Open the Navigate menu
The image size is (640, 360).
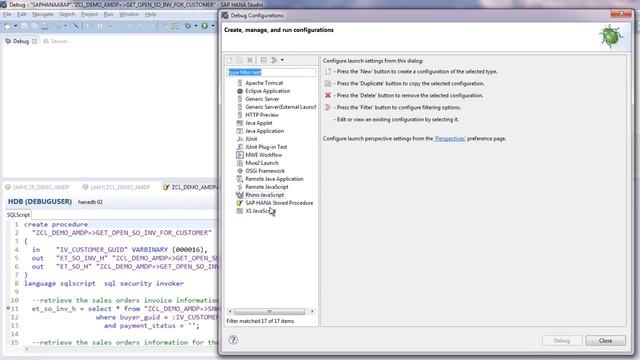click(42, 14)
